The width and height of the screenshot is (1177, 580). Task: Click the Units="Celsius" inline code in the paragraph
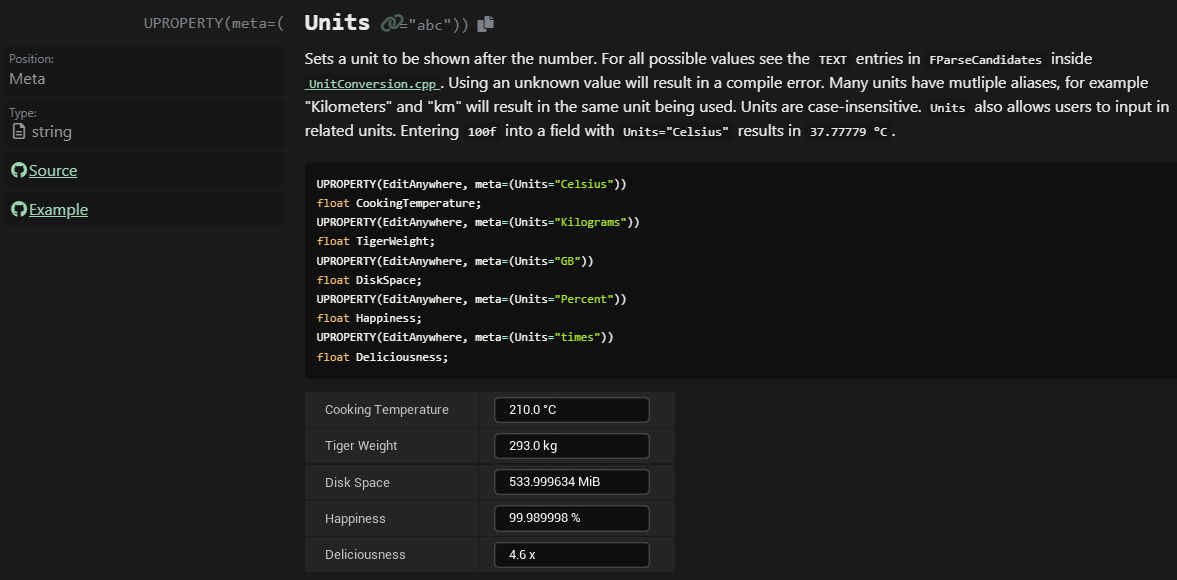(676, 131)
